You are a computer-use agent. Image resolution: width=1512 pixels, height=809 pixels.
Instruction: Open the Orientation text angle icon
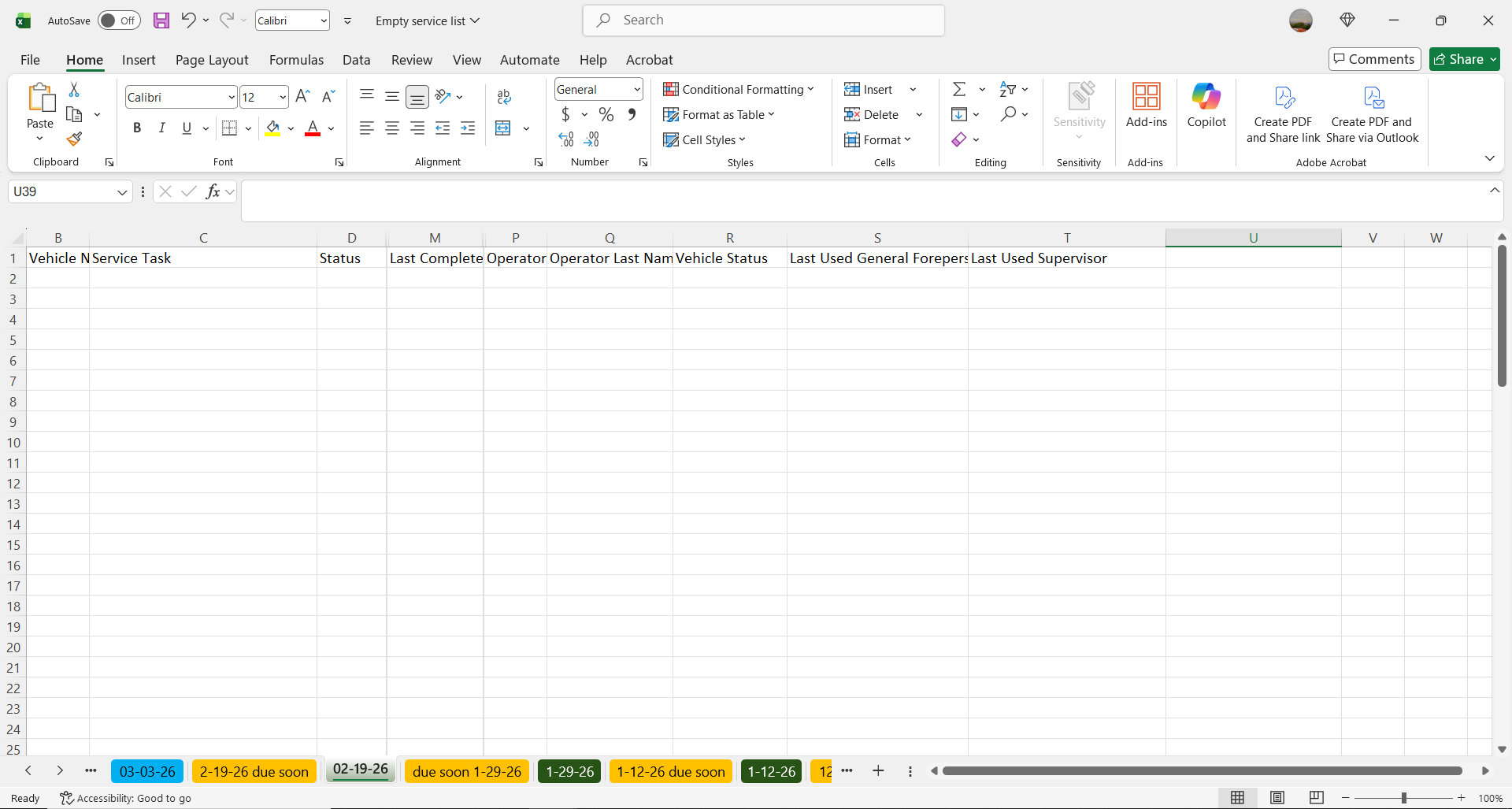tap(443, 97)
